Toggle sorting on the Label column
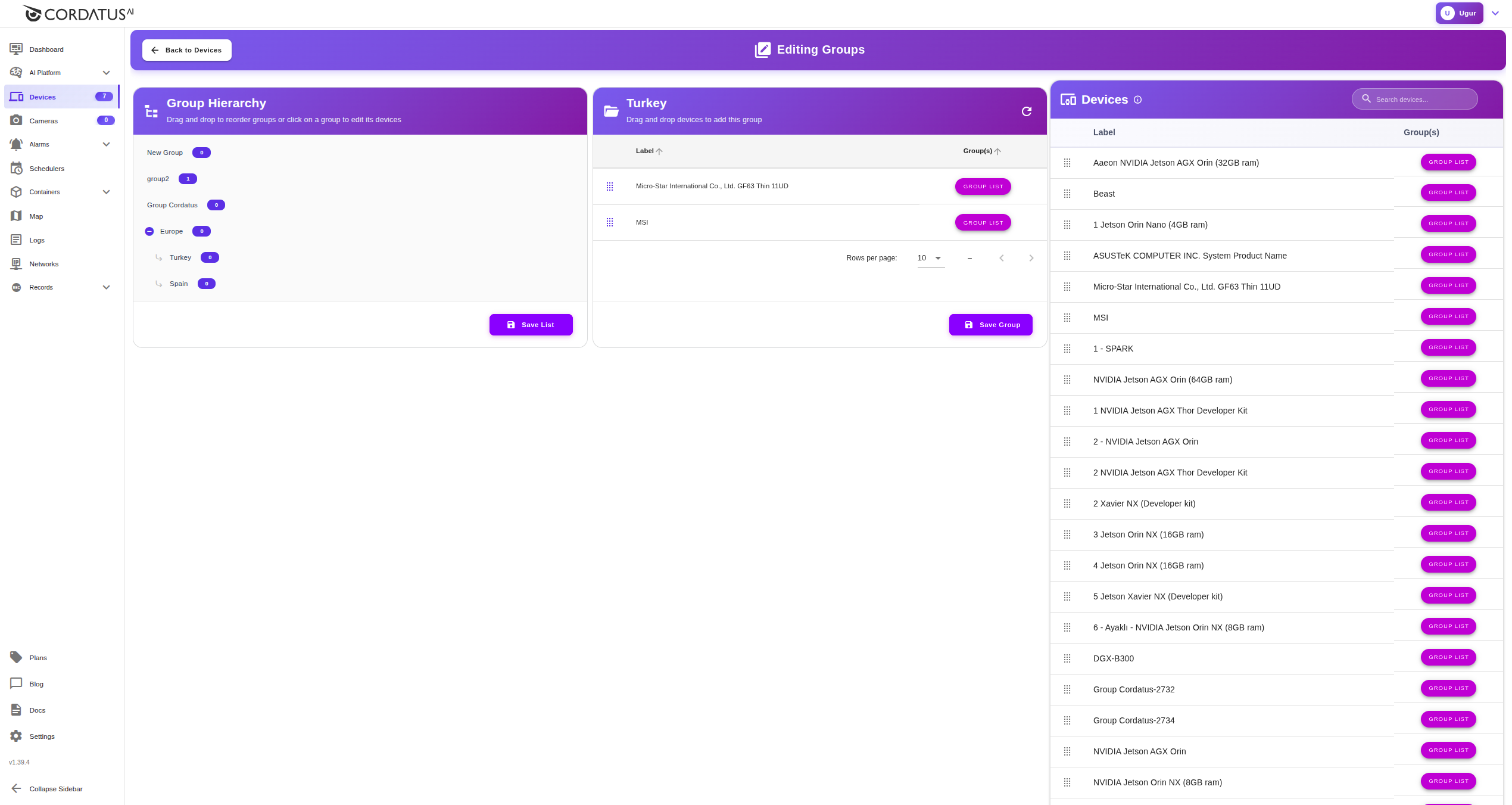Screen dimensions: 1512x805 click(649, 151)
